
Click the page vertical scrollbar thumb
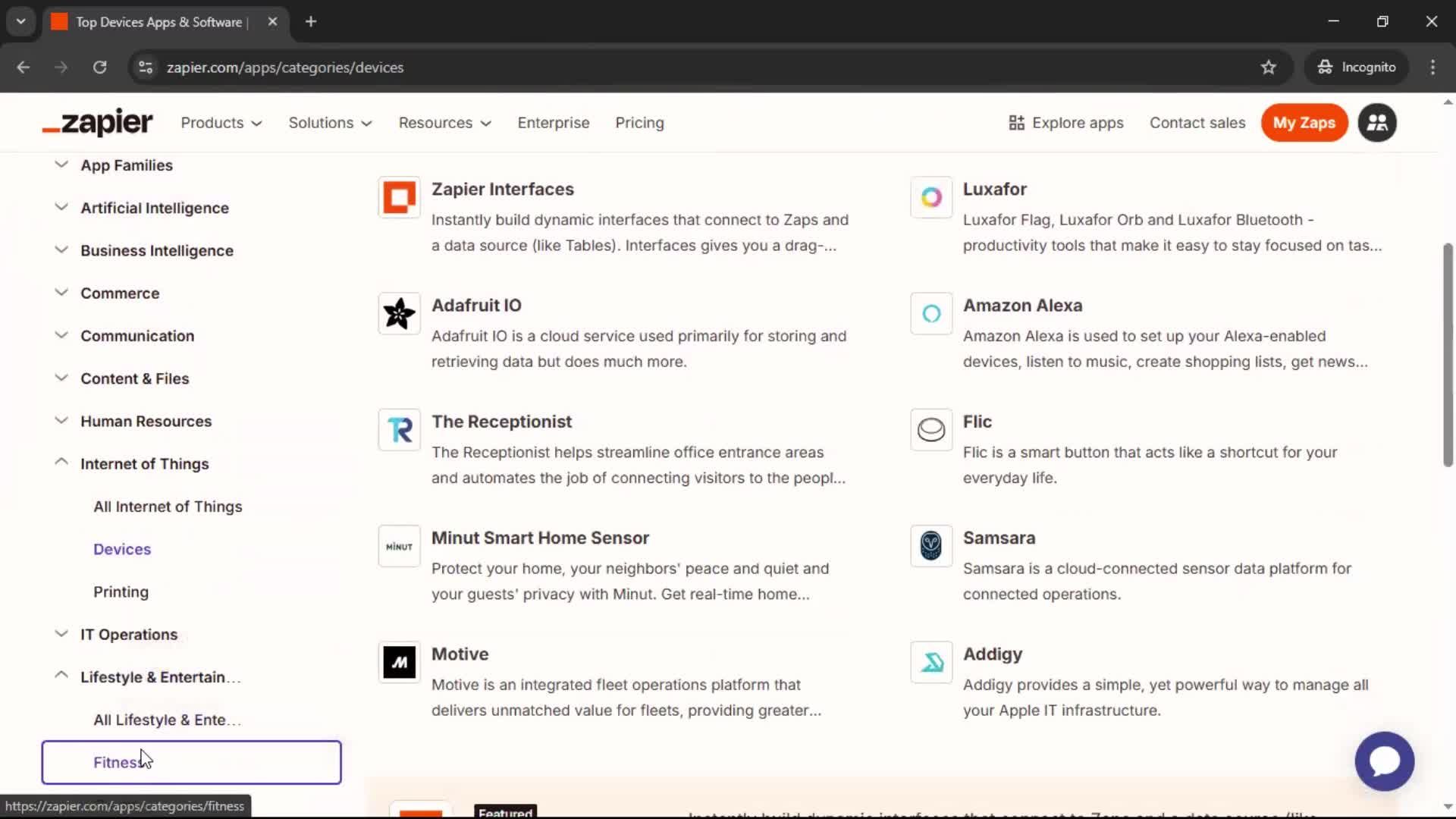(1448, 355)
